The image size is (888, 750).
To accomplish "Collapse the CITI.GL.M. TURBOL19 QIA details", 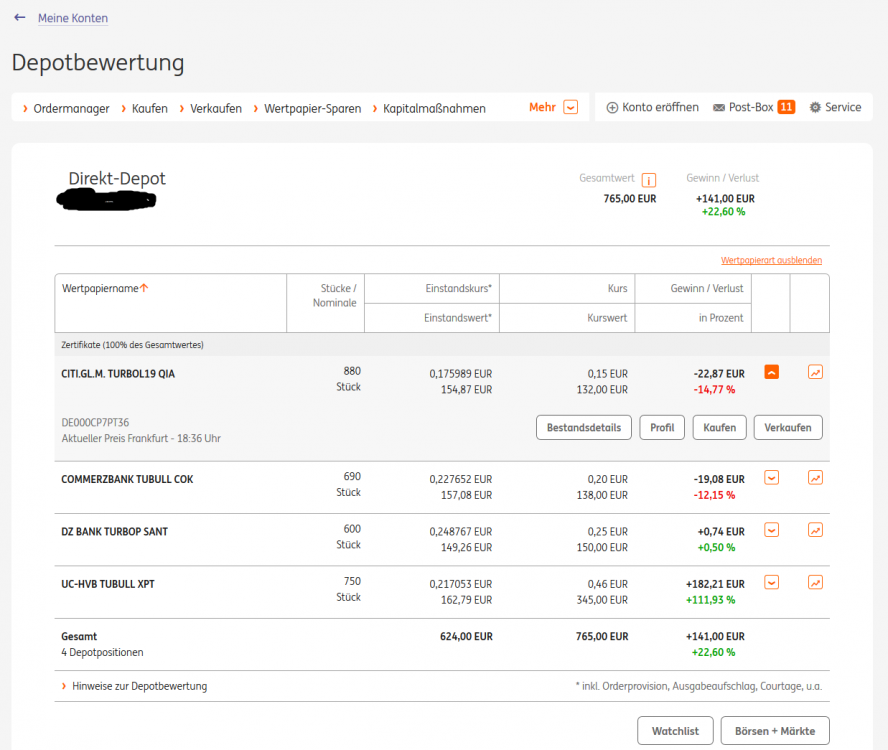I will (771, 372).
